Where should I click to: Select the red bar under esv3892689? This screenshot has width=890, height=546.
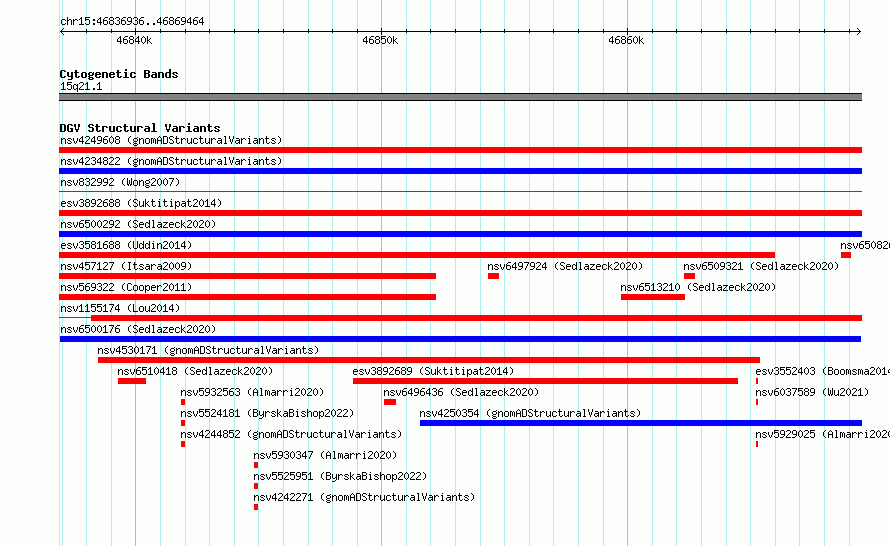(x=545, y=381)
